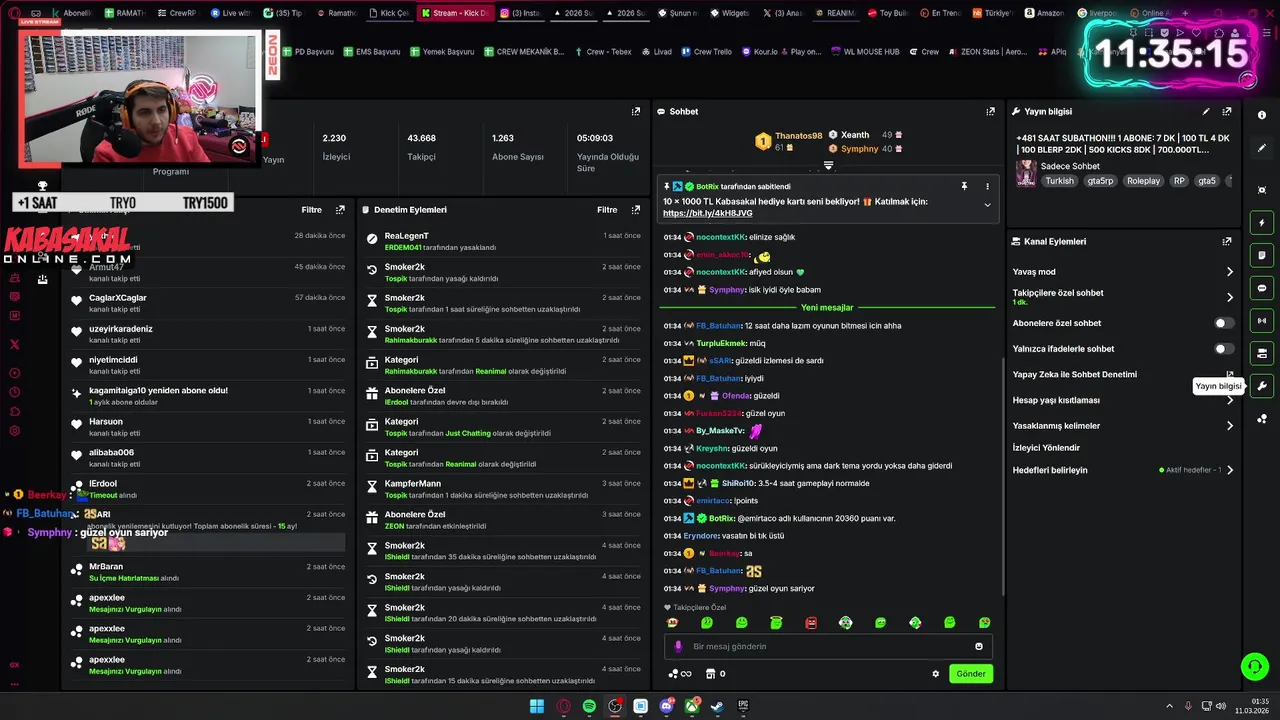Send message with Gönder button

(x=971, y=674)
